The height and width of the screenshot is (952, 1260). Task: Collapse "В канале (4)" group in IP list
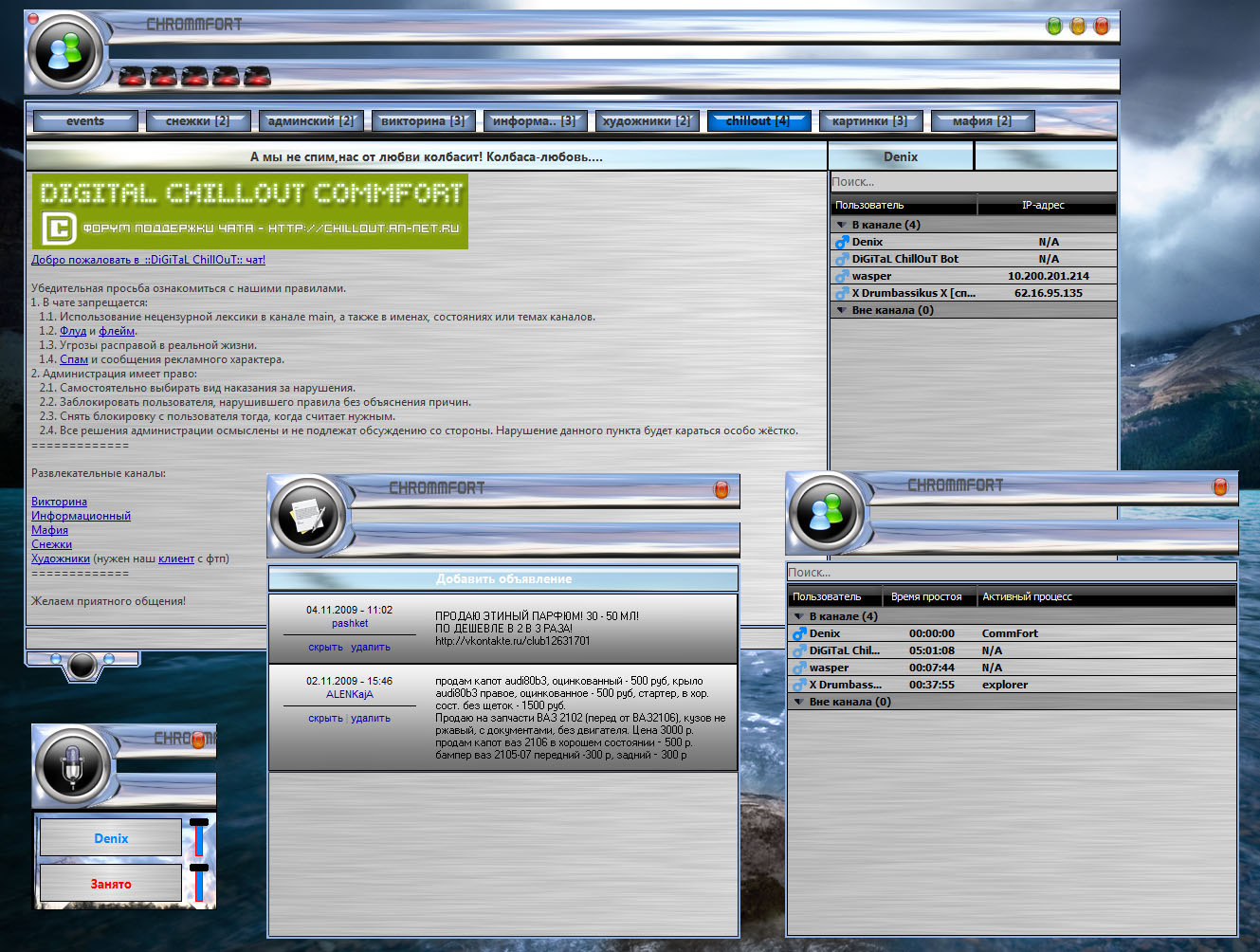[x=841, y=226]
